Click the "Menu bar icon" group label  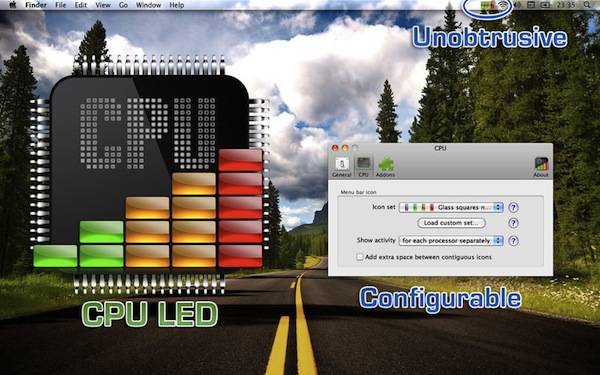point(359,192)
